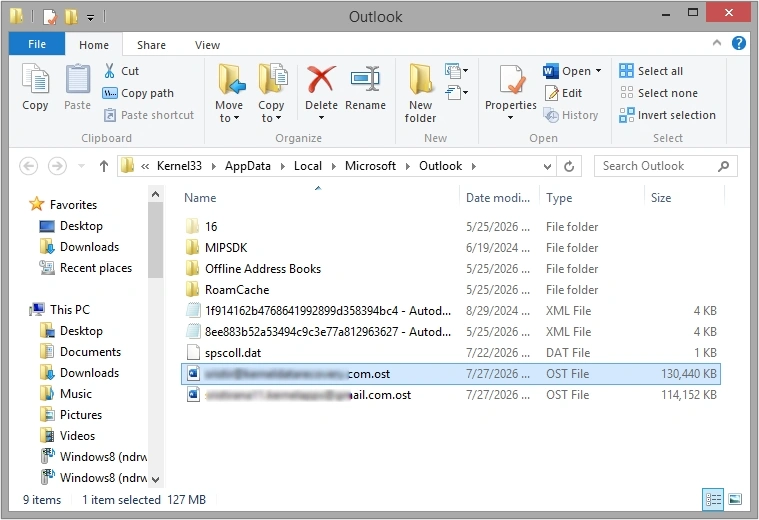Open the Customize Quick Access Toolbar dropdown
Screen dimensions: 759x520
tap(91, 18)
